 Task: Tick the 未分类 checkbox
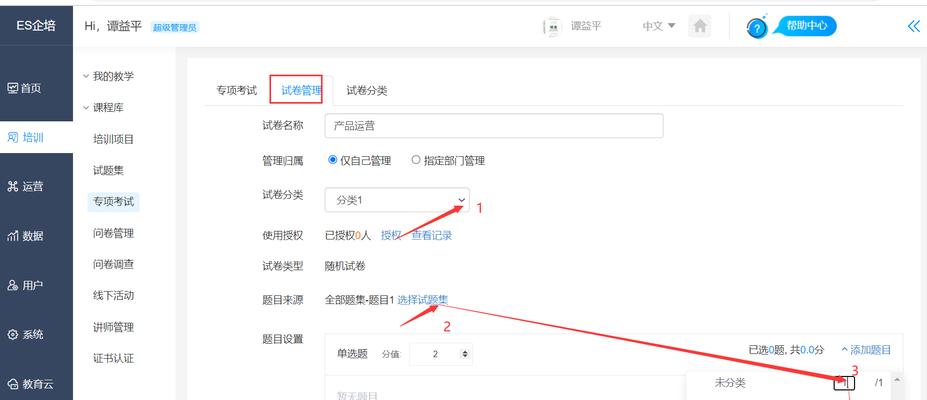coord(845,383)
